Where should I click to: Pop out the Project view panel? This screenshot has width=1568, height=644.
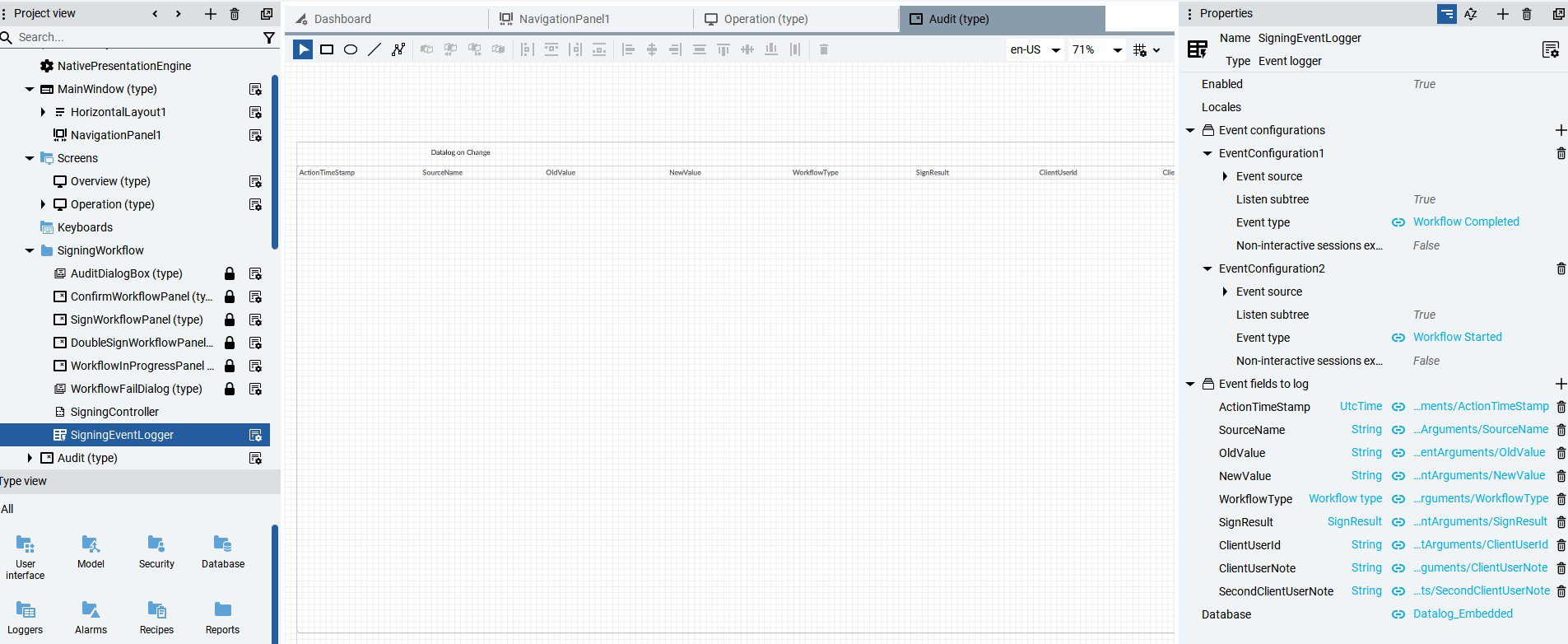point(267,14)
